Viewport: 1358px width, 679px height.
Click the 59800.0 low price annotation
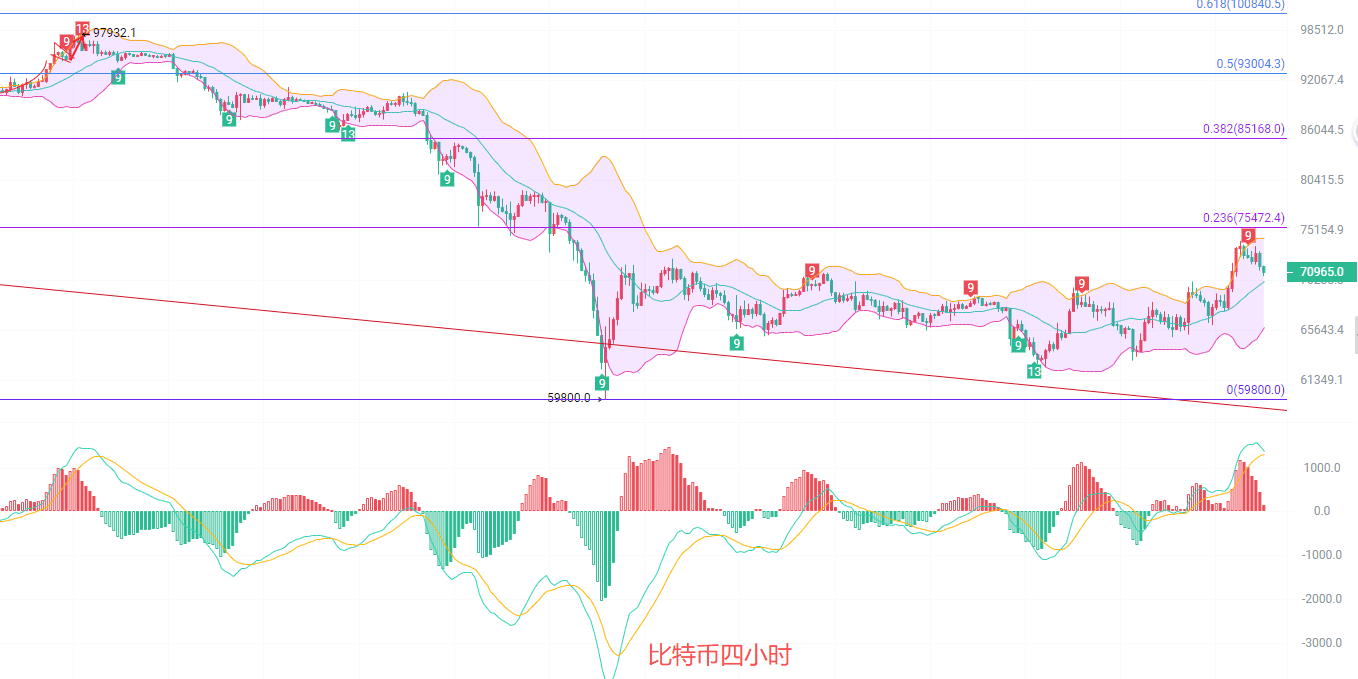point(568,397)
